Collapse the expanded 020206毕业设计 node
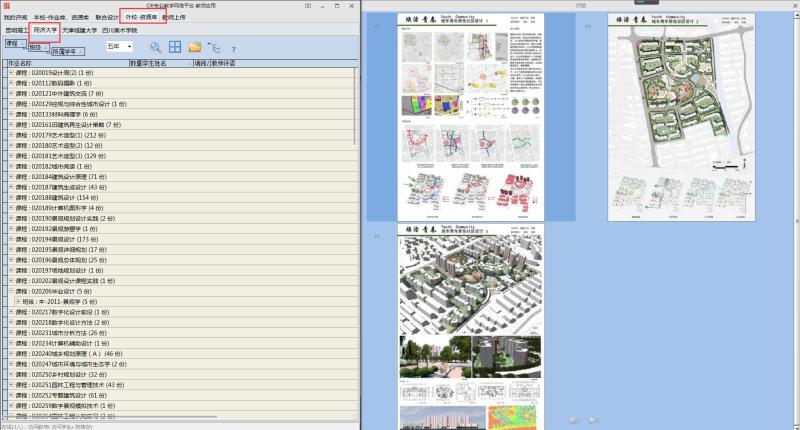800x430 pixels. (11, 291)
